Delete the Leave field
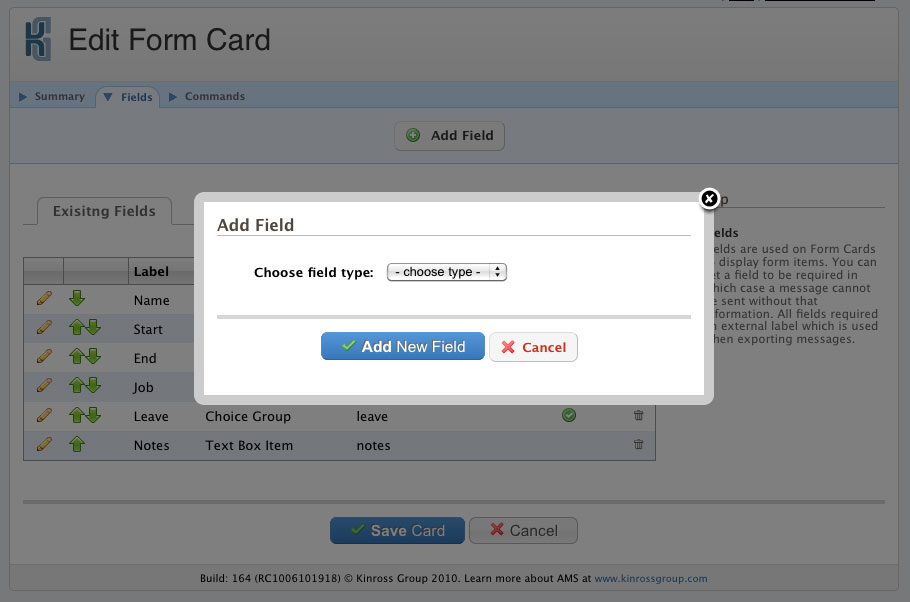 coord(638,415)
